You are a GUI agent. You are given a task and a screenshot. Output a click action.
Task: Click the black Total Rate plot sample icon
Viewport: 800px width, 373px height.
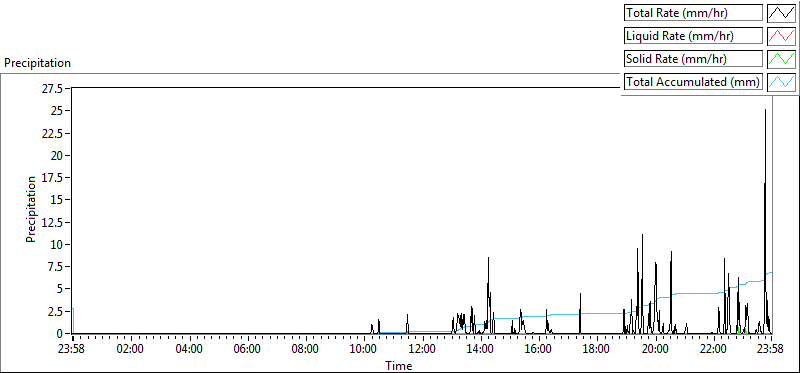(x=782, y=13)
